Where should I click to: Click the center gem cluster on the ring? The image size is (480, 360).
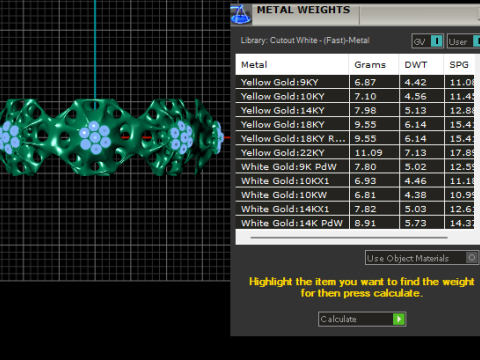coord(95,137)
